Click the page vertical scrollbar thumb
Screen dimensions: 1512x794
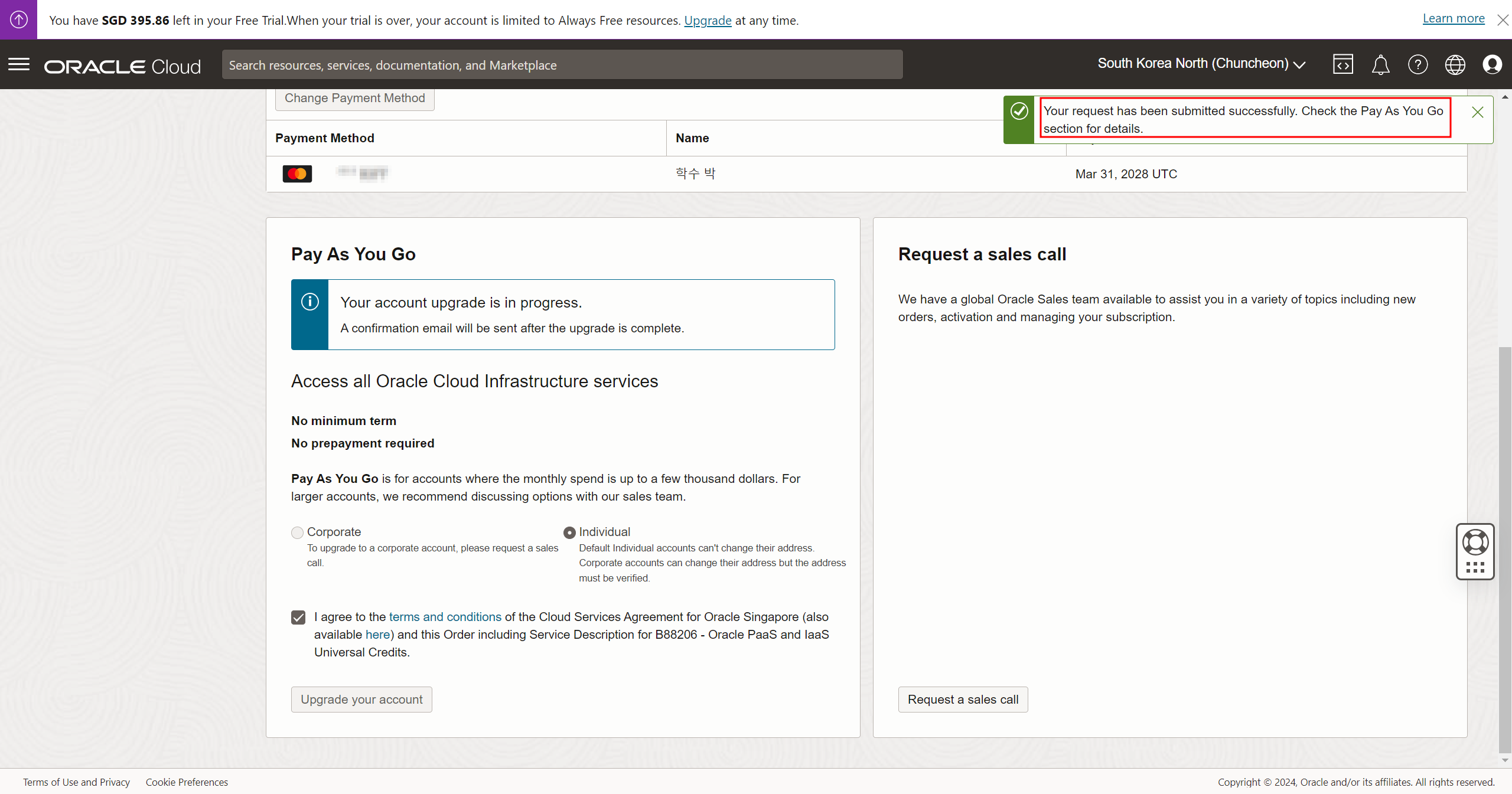1505,549
